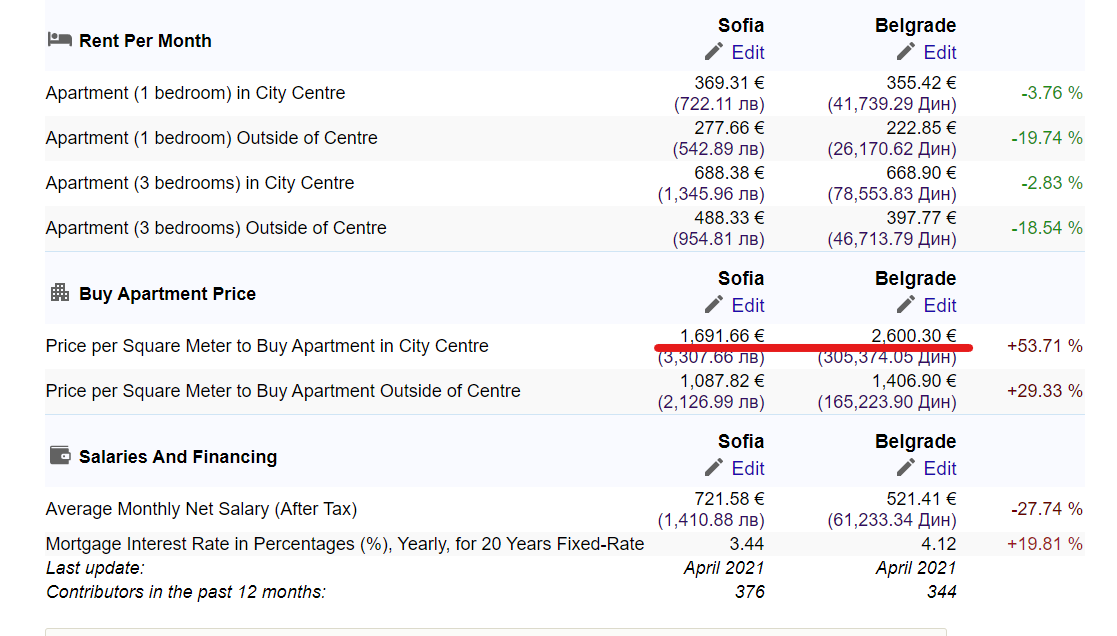Select Belgrade price 1,406.90 €
This screenshot has width=1117, height=636.
point(914,381)
